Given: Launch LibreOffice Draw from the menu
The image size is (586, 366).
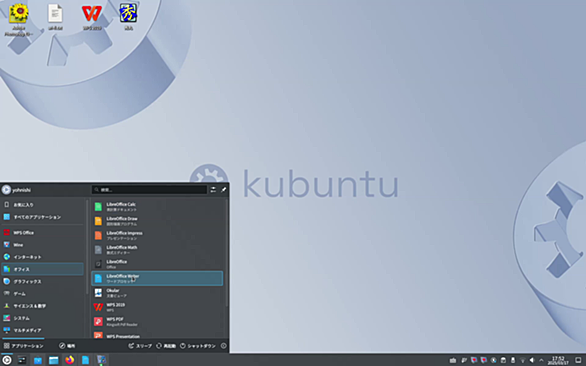Looking at the screenshot, I should pos(157,221).
